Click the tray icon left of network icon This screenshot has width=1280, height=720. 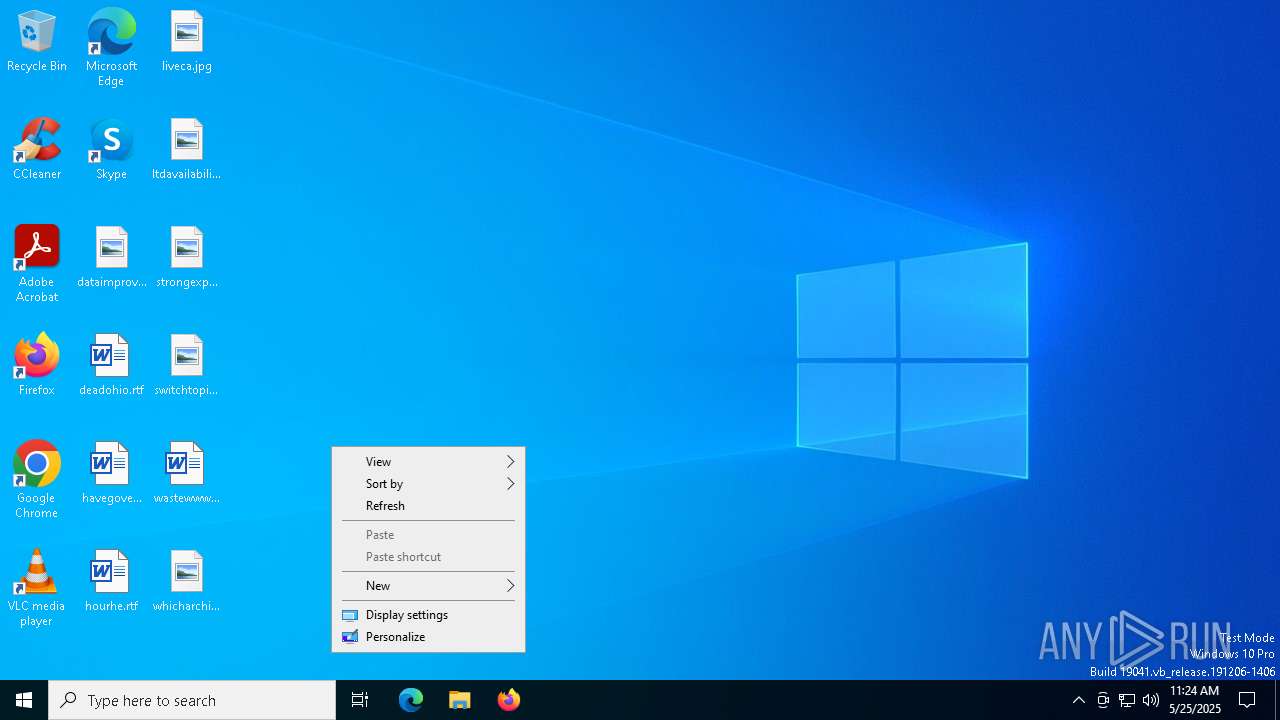[x=1103, y=700]
